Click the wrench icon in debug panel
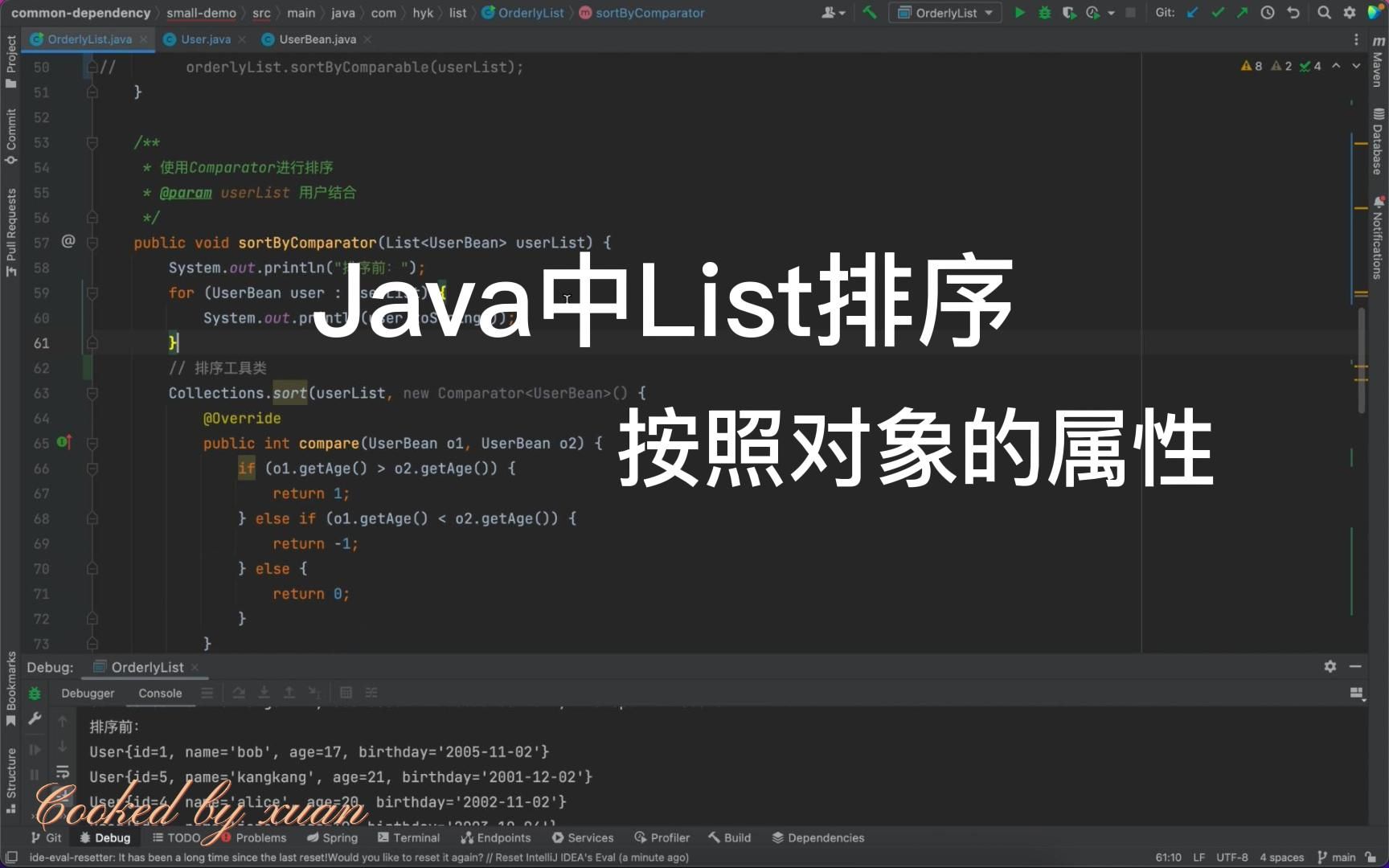This screenshot has height=868, width=1389. [35, 719]
